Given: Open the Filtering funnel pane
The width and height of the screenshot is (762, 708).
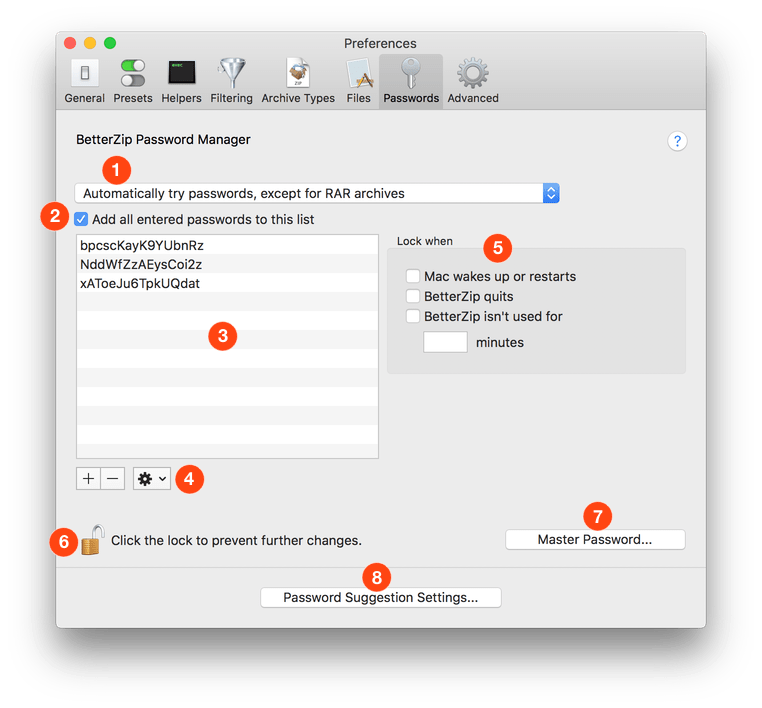Looking at the screenshot, I should pos(231,81).
